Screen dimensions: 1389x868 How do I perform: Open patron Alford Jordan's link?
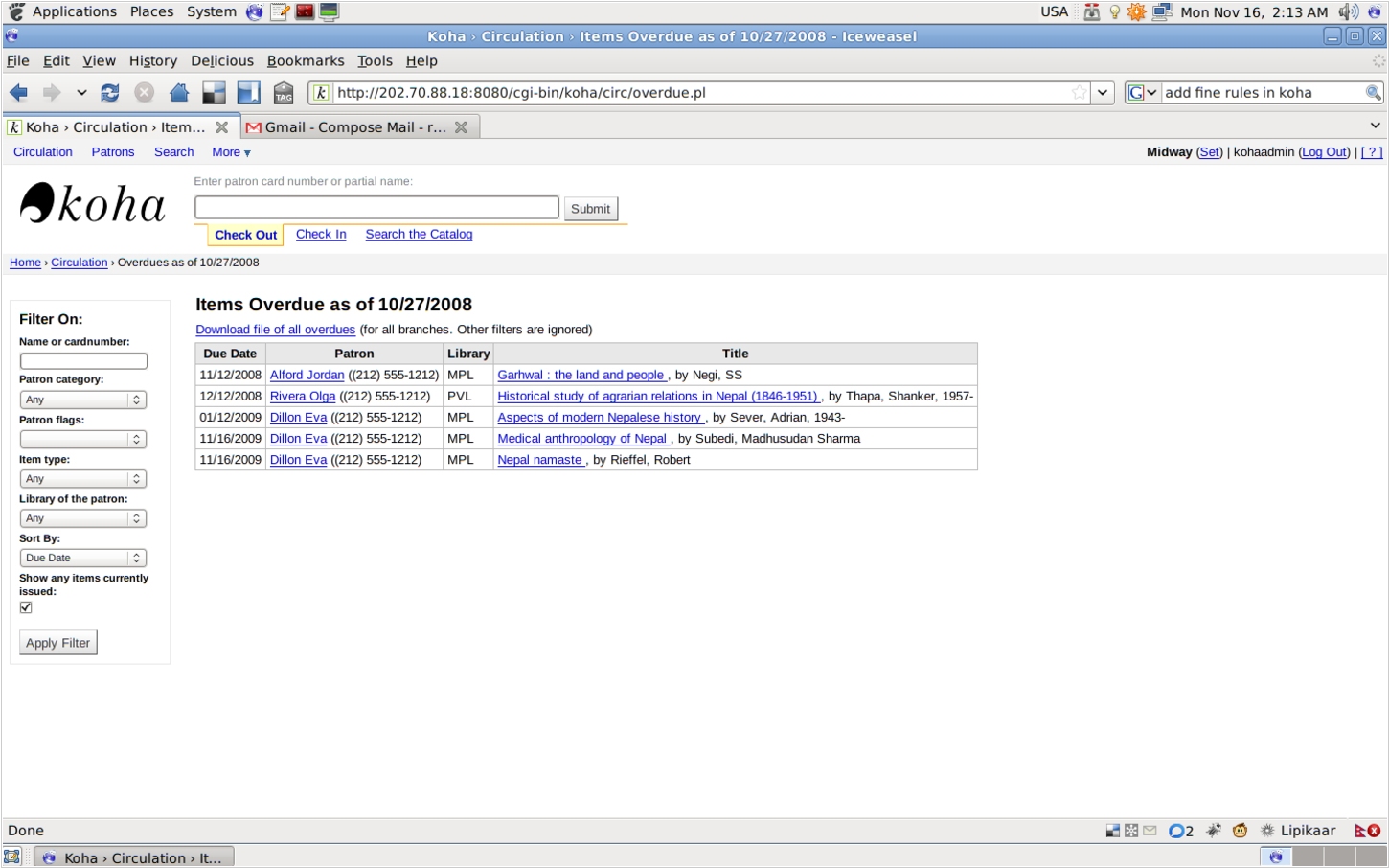tap(307, 376)
